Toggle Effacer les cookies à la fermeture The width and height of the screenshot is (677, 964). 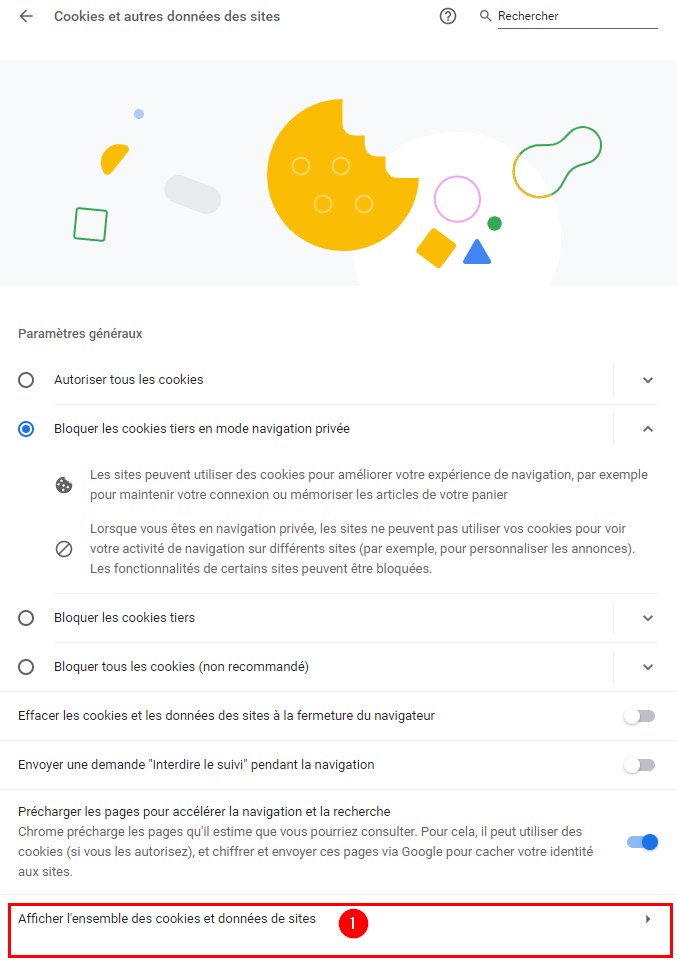point(639,716)
